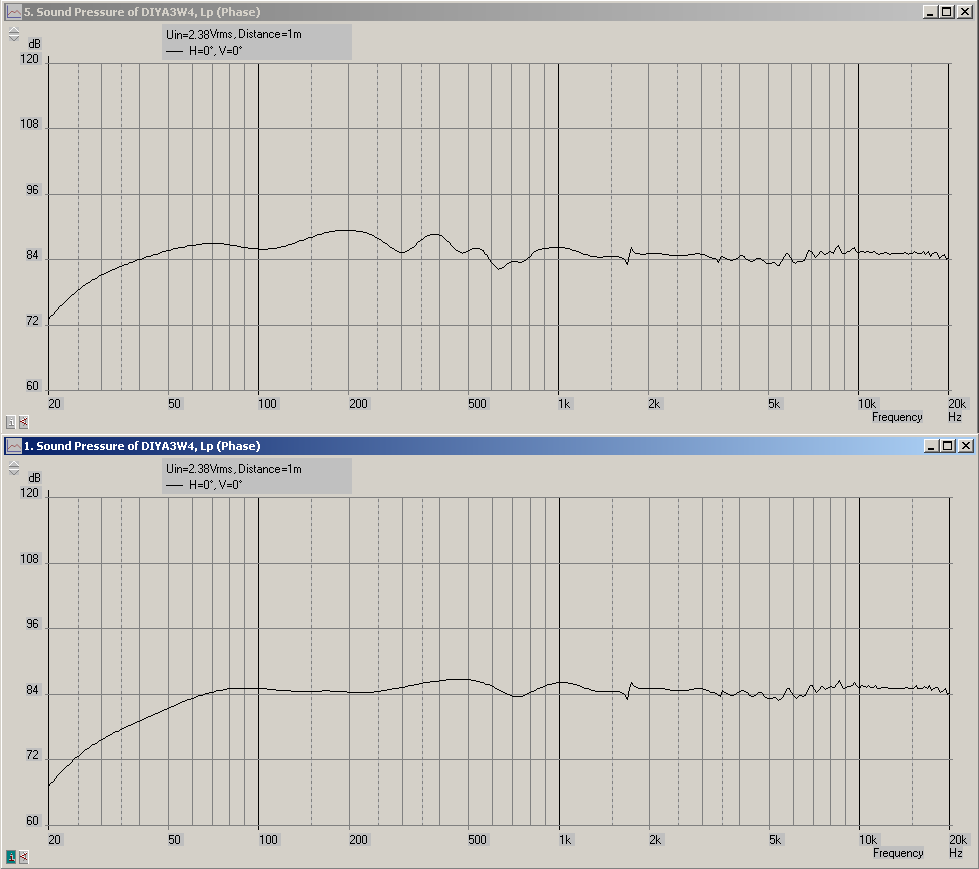
Task: Click the red lines icon beside 'i' in window 5
Action: (x=23, y=423)
